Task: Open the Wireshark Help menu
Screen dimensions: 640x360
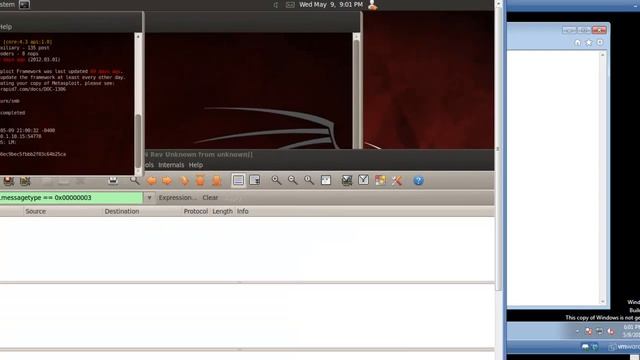Action: click(196, 165)
